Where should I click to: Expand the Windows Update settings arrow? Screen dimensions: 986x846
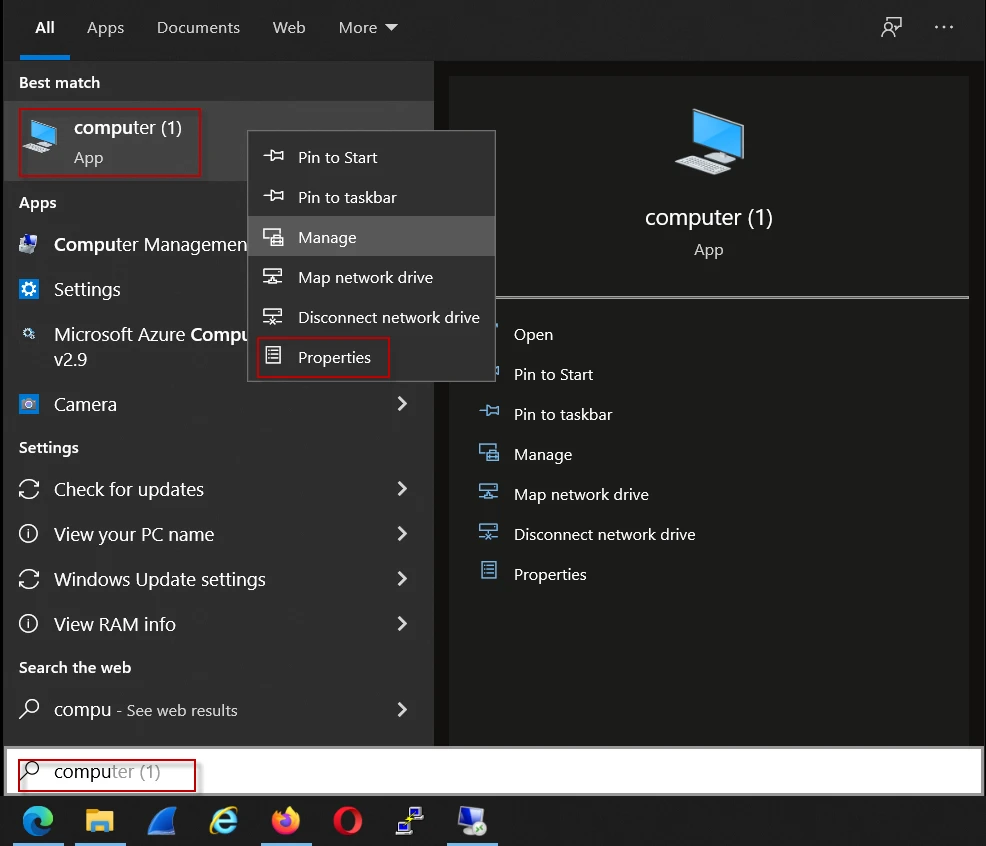coord(402,579)
